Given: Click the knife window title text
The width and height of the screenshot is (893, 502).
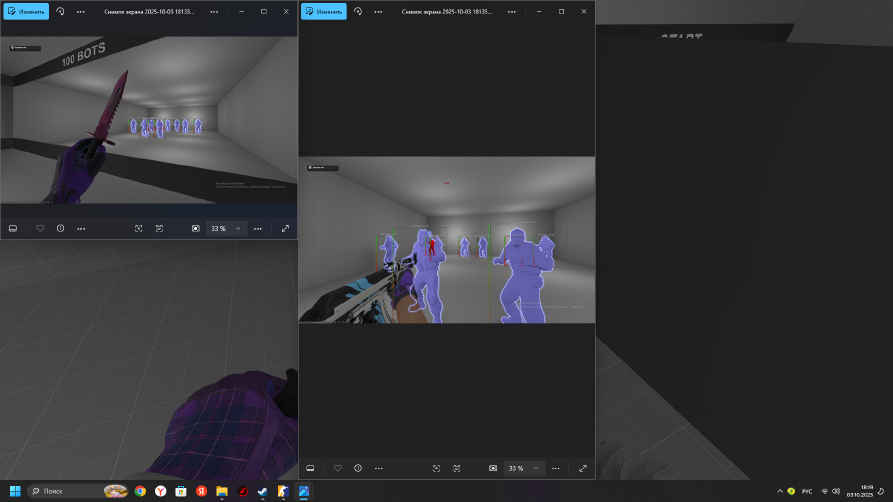Looking at the screenshot, I should pos(149,11).
